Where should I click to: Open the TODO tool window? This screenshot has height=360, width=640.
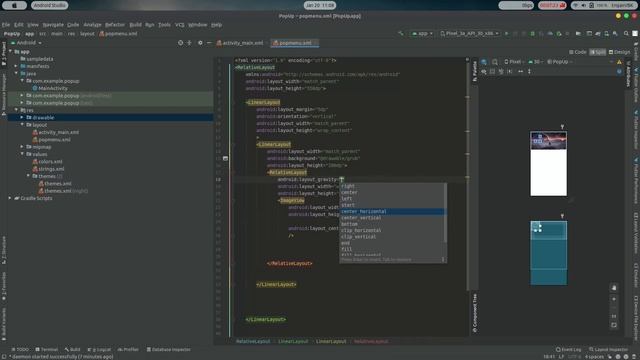20,350
